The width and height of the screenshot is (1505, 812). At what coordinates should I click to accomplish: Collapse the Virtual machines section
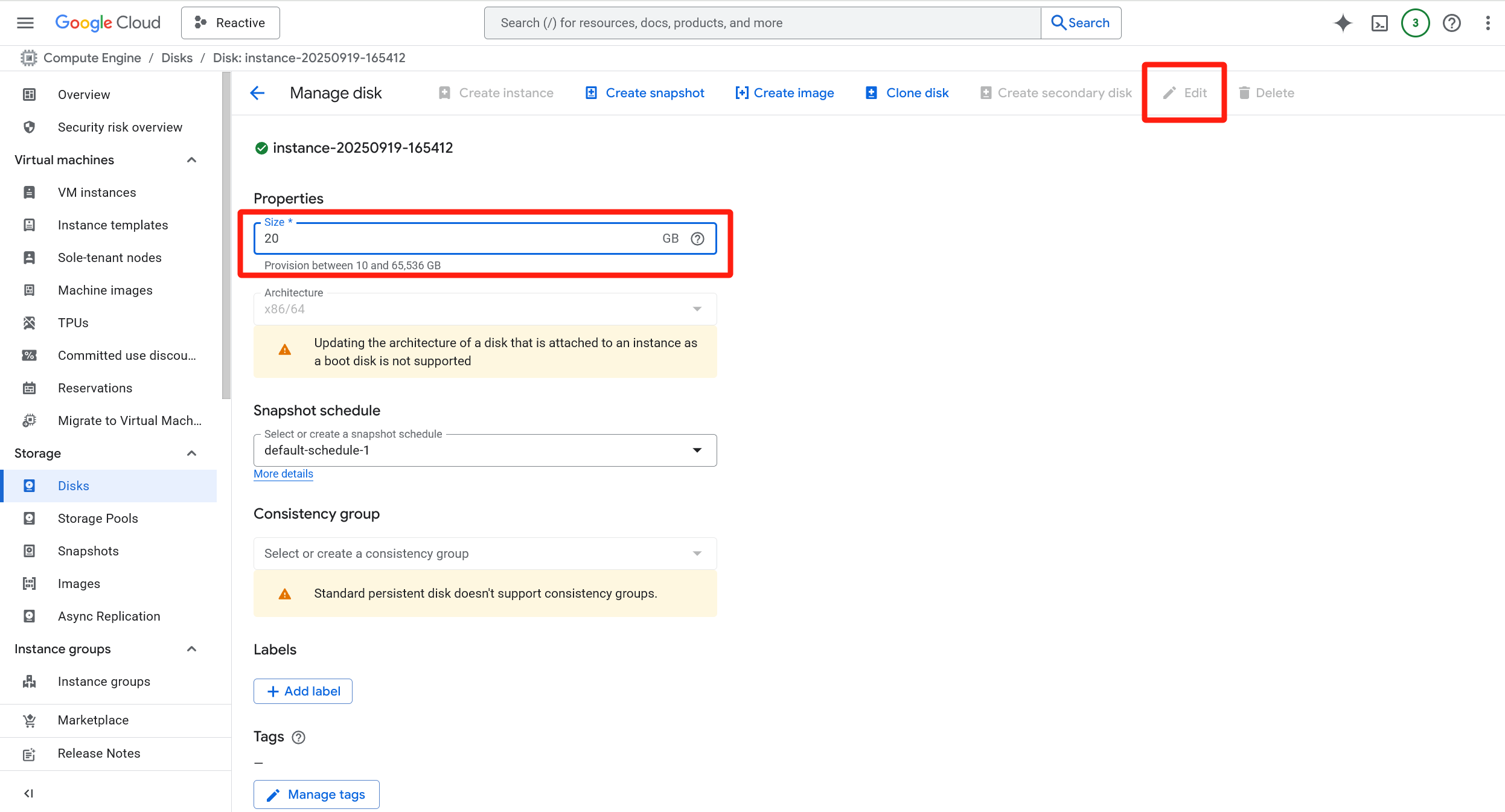point(191,160)
